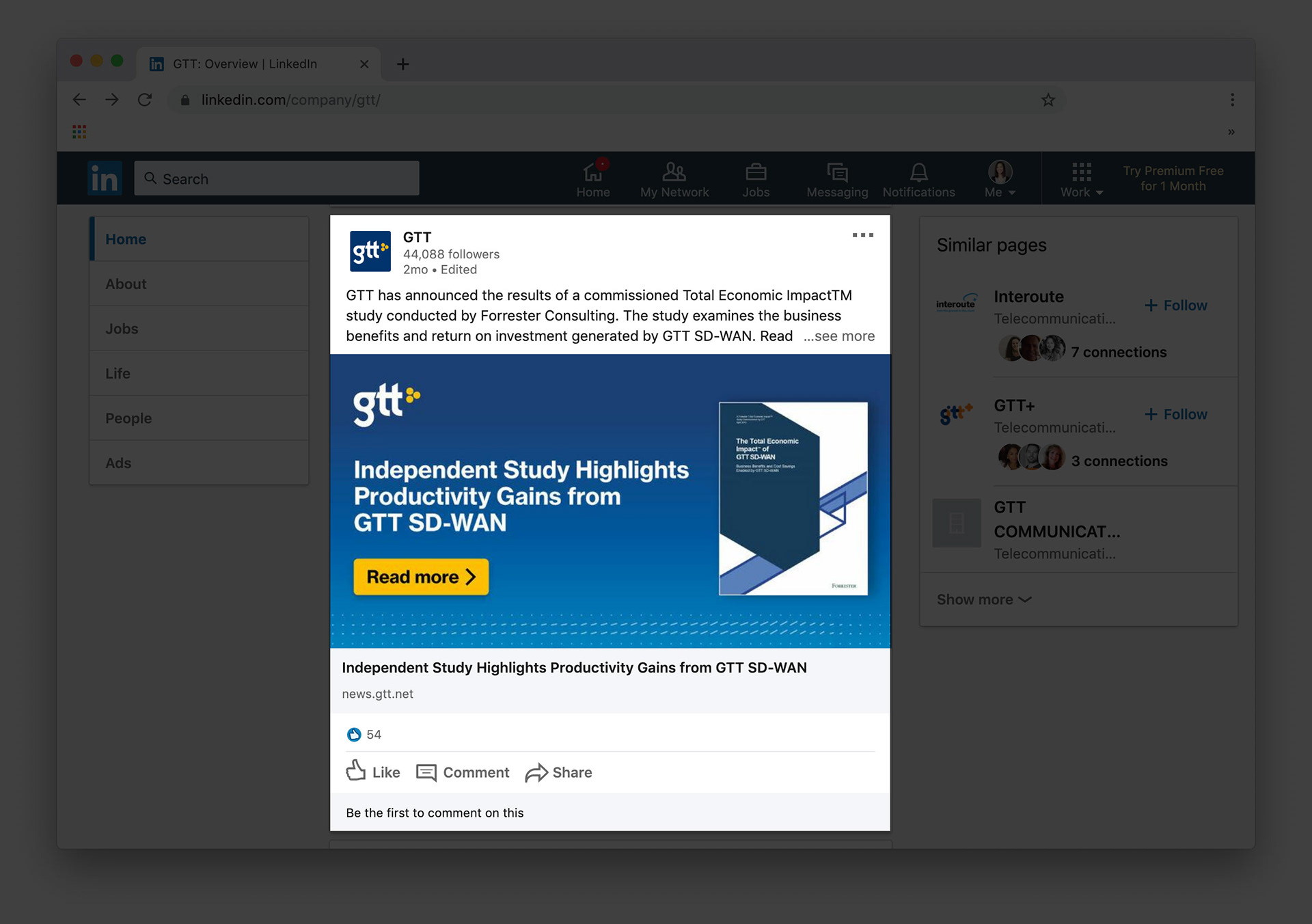
Task: Select People in the company sidebar
Action: click(x=199, y=418)
